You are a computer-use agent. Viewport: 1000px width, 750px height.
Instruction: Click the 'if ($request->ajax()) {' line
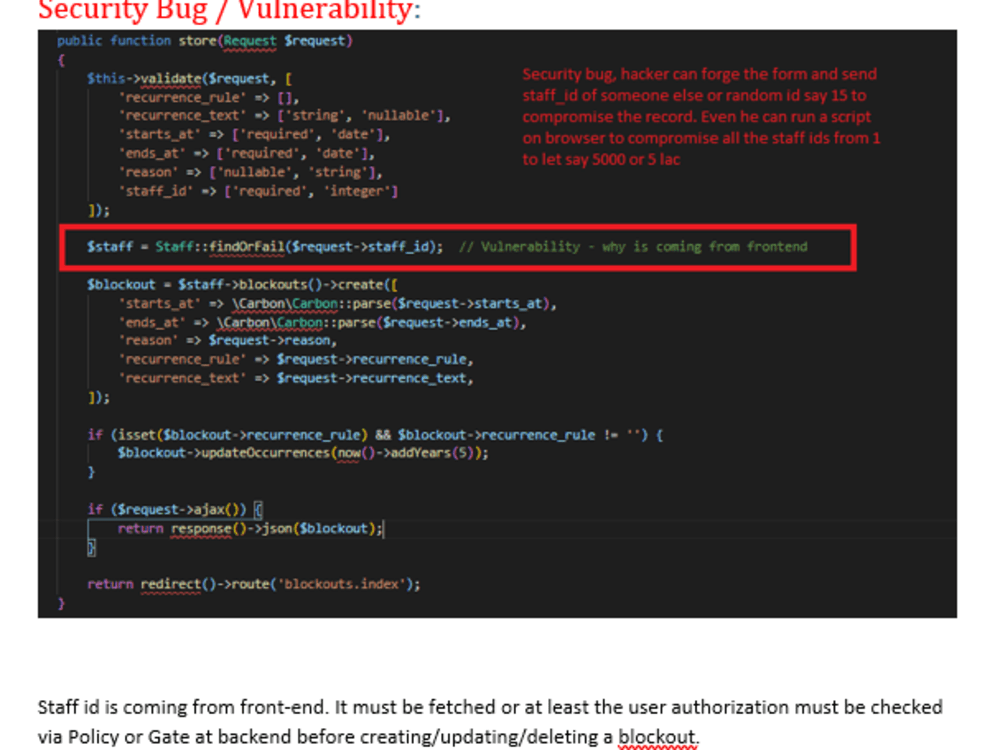(x=175, y=510)
